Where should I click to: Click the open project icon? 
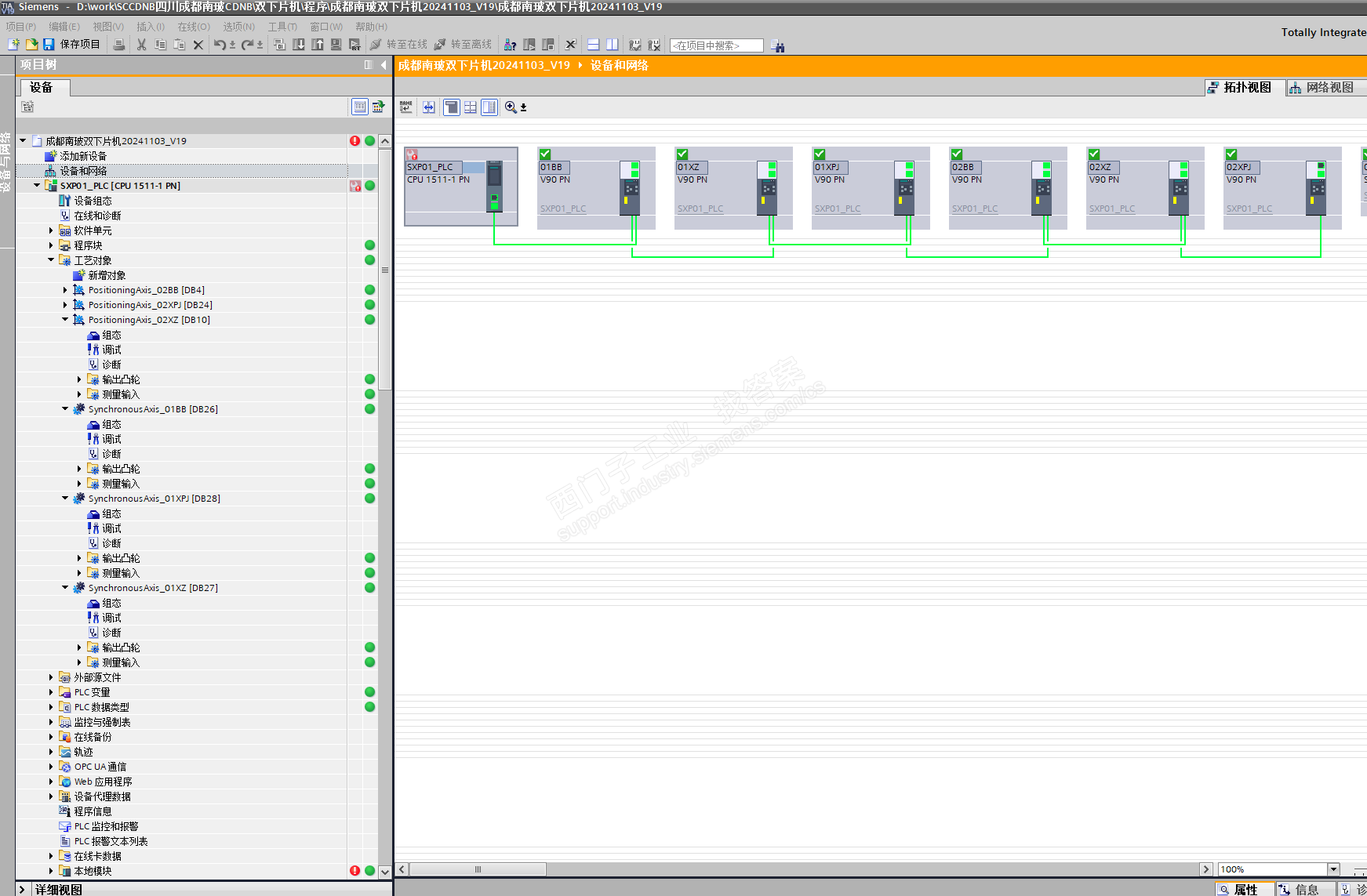click(x=31, y=45)
